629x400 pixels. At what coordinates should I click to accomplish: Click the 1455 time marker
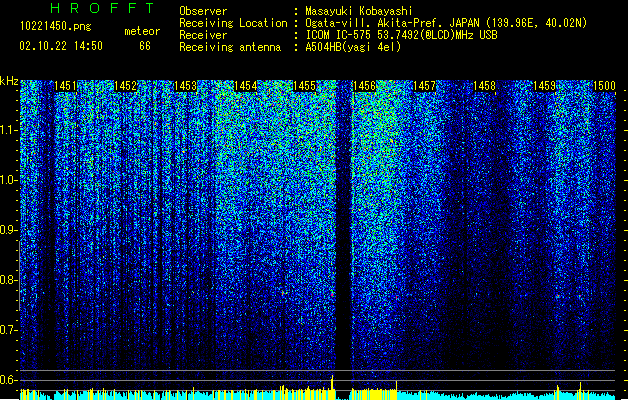[304, 86]
